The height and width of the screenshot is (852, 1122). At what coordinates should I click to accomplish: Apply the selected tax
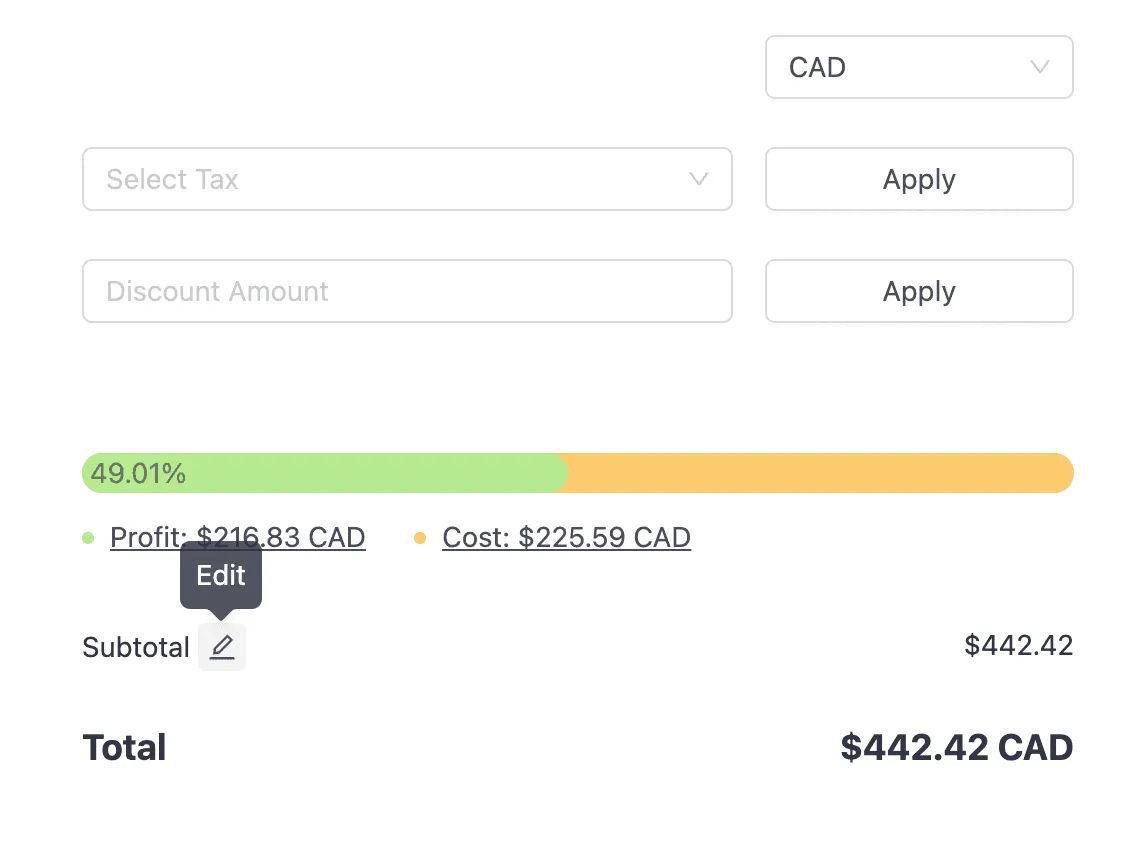[x=918, y=179]
